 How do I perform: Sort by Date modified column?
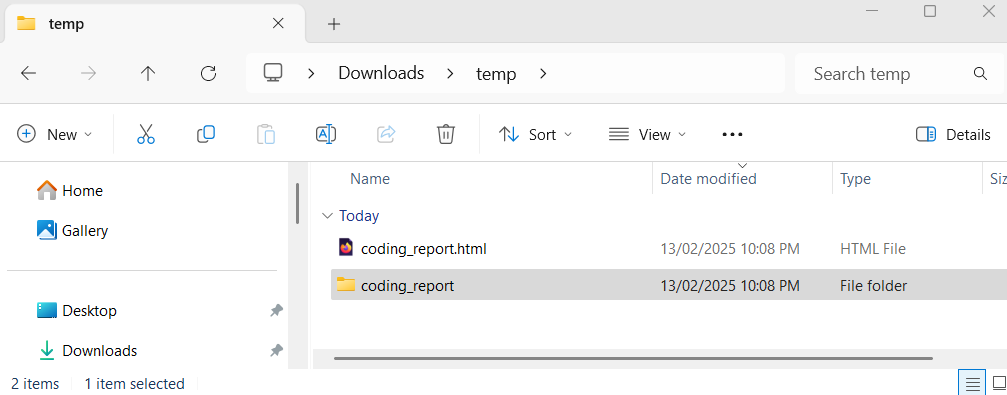pos(708,179)
